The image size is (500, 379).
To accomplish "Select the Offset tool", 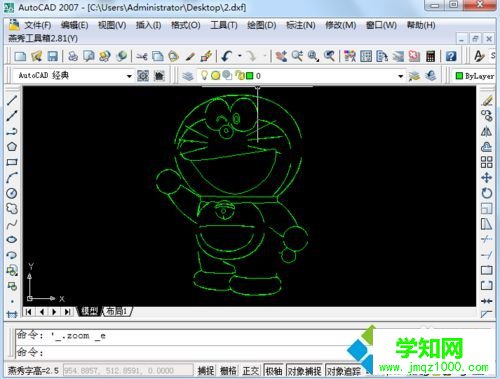I will click(x=487, y=147).
